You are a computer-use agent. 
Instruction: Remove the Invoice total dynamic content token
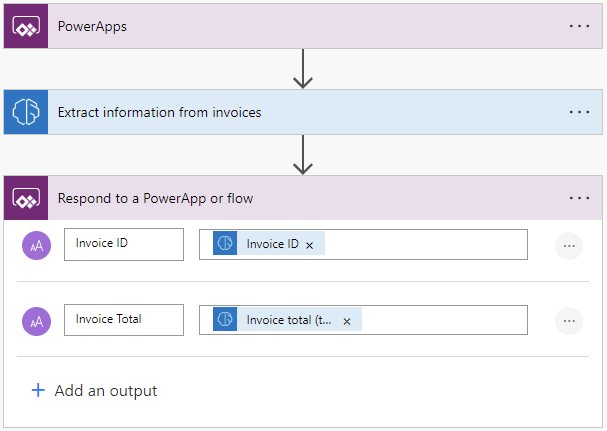coord(347,321)
